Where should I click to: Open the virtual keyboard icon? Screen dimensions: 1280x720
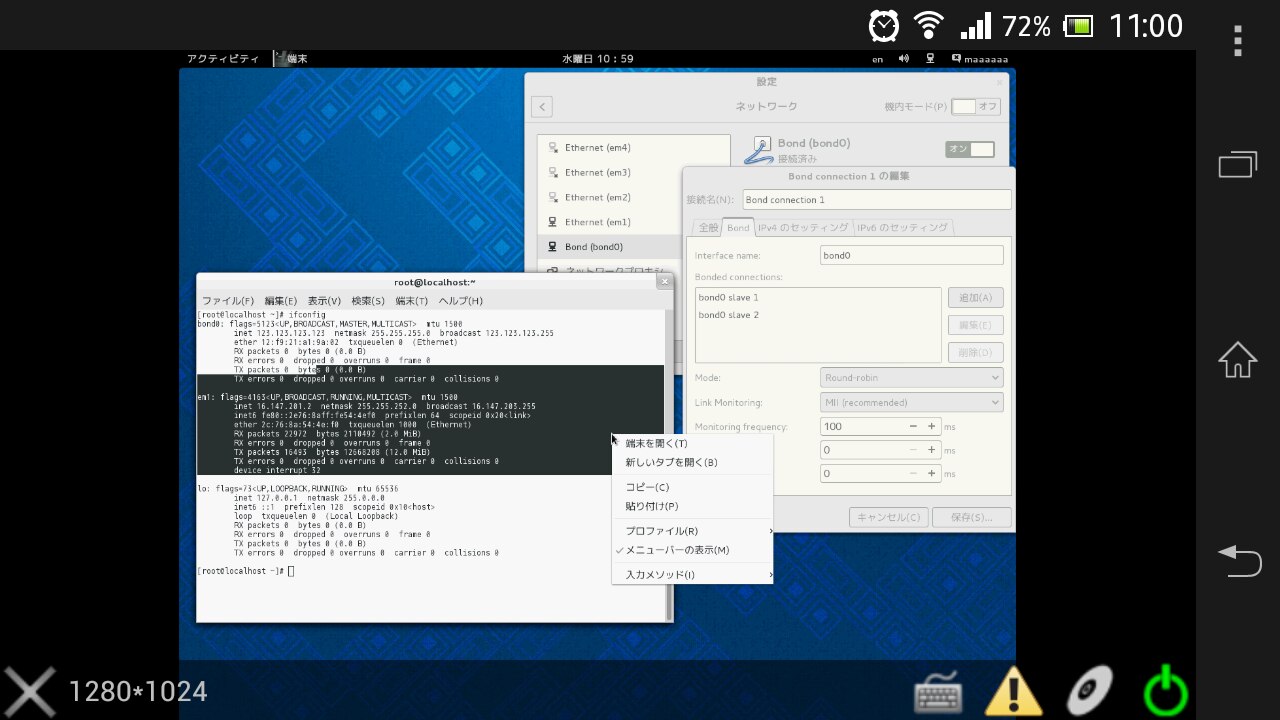point(938,692)
